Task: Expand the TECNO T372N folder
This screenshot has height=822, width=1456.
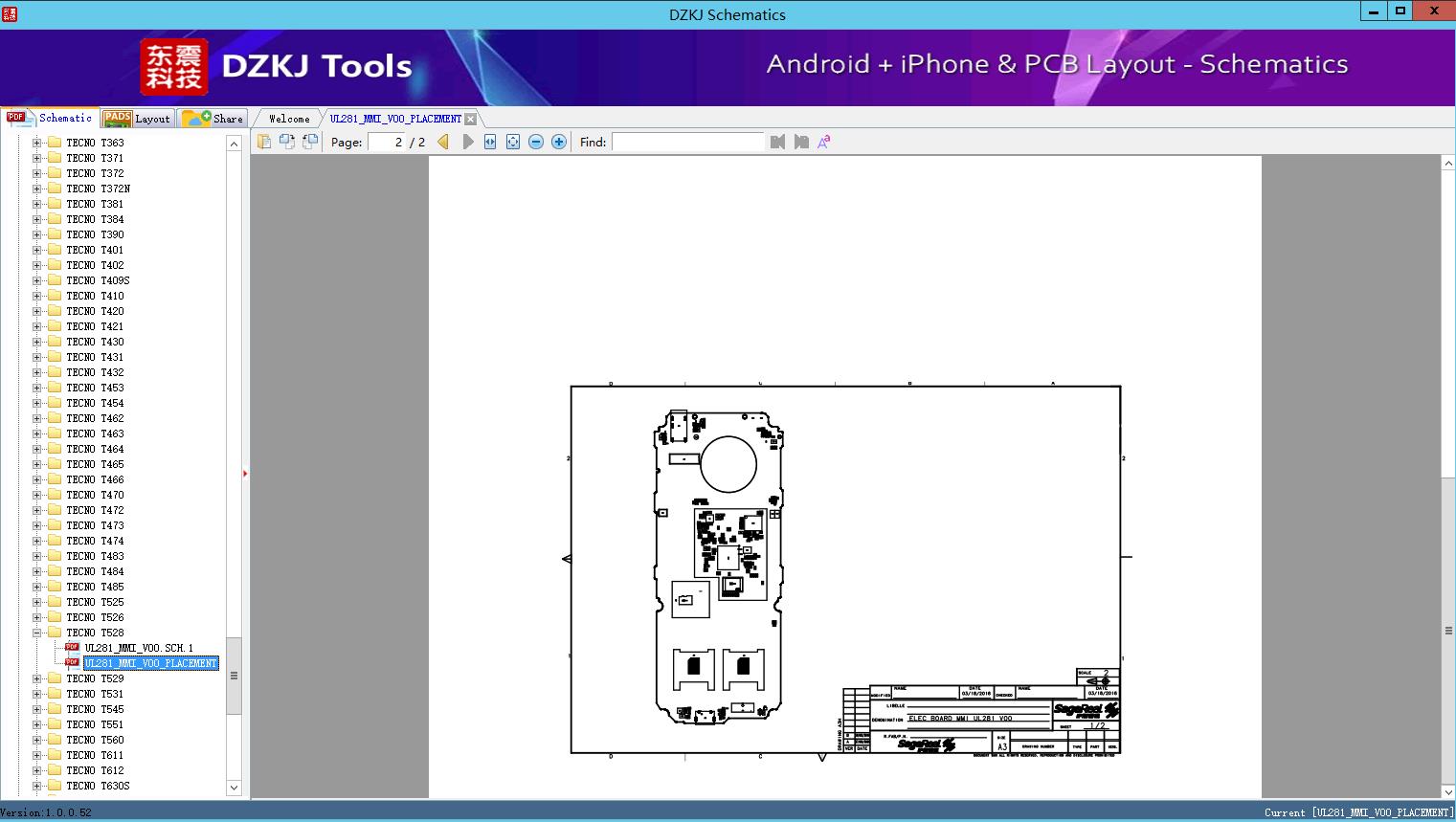Action: 36,189
